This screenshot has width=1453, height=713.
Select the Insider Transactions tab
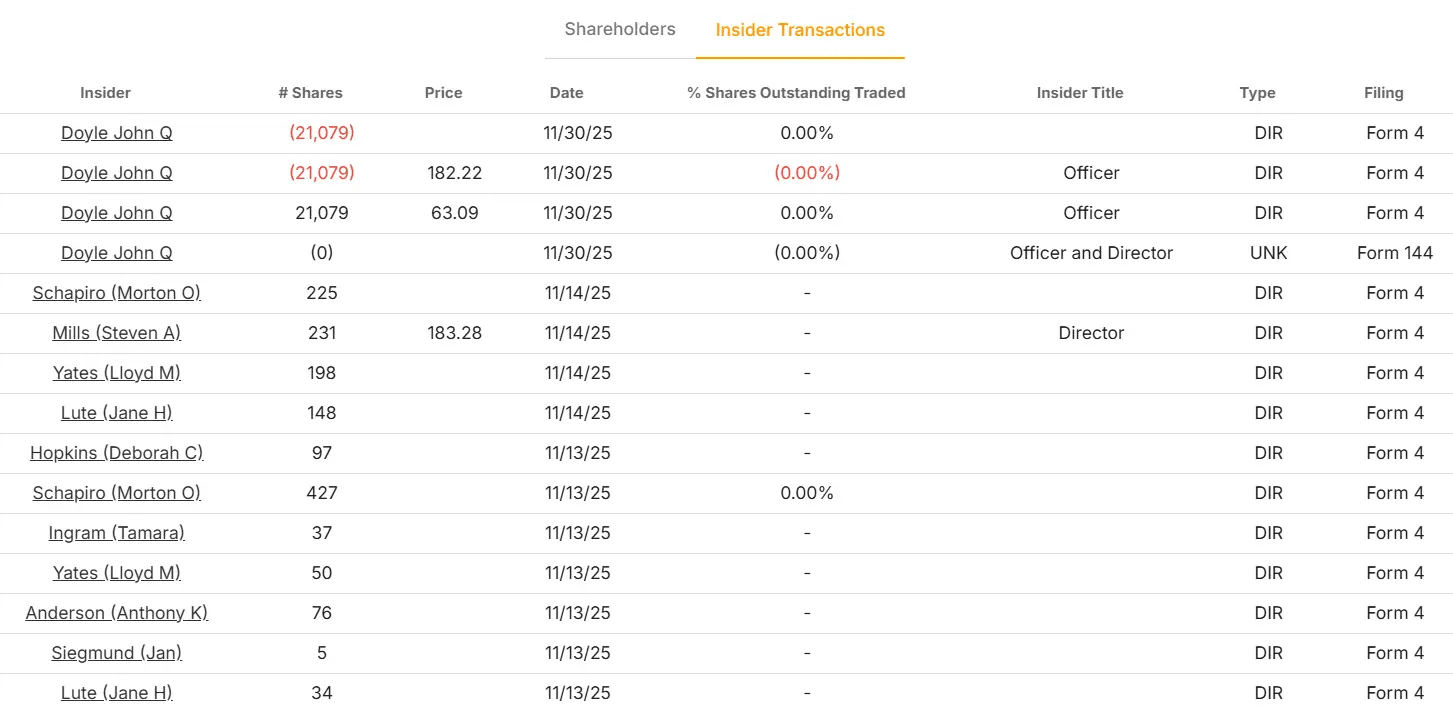[800, 30]
